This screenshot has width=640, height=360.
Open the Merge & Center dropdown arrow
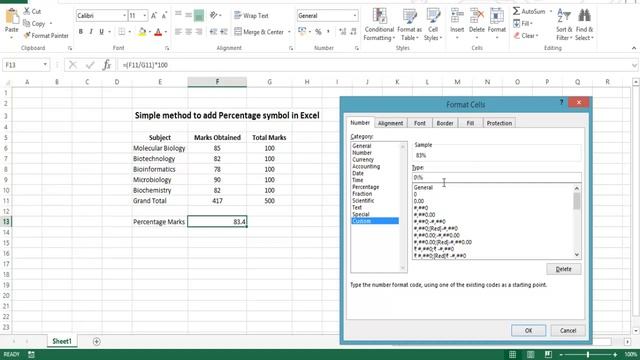pos(289,31)
